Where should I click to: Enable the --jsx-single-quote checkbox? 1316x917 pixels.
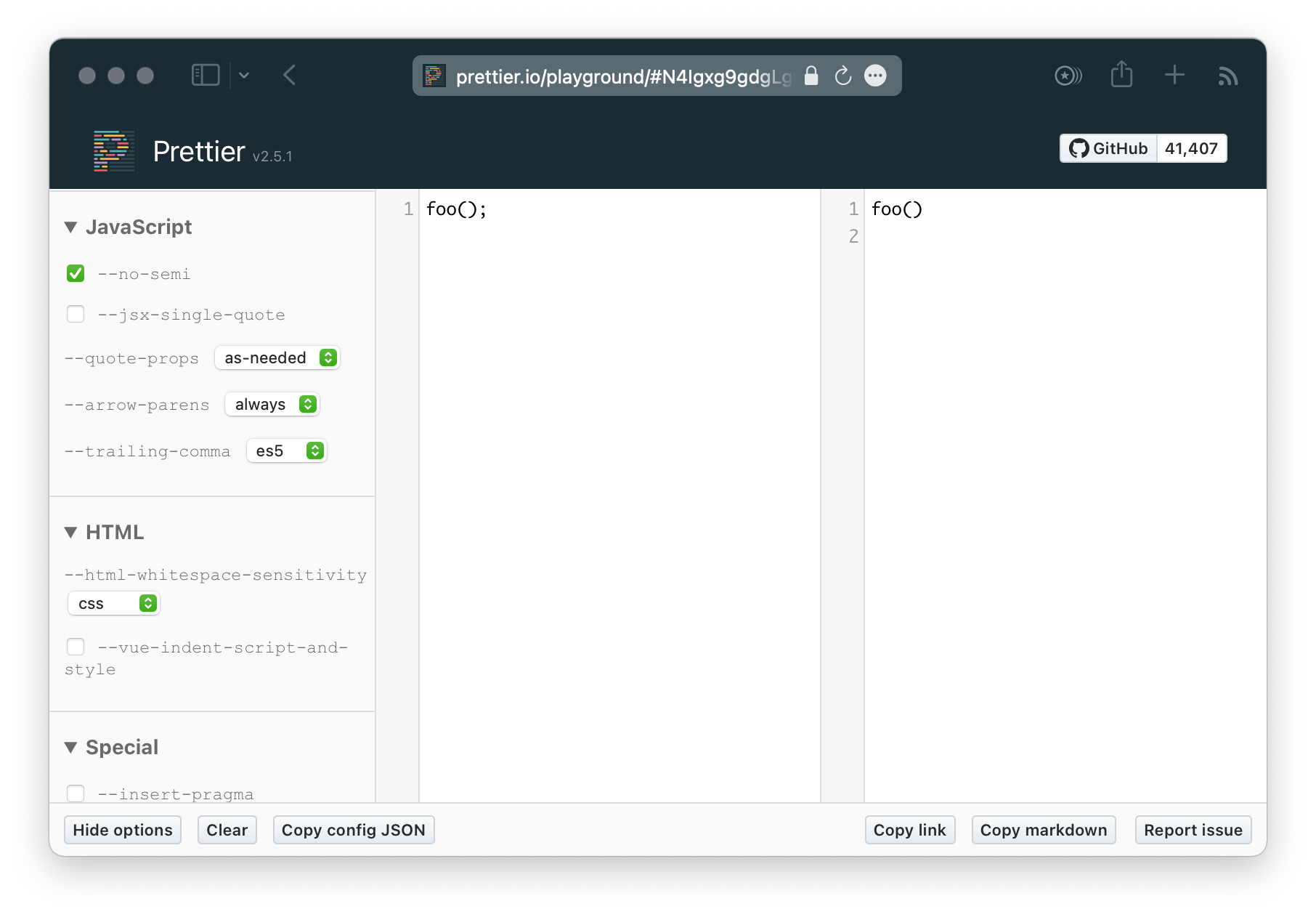pos(76,314)
